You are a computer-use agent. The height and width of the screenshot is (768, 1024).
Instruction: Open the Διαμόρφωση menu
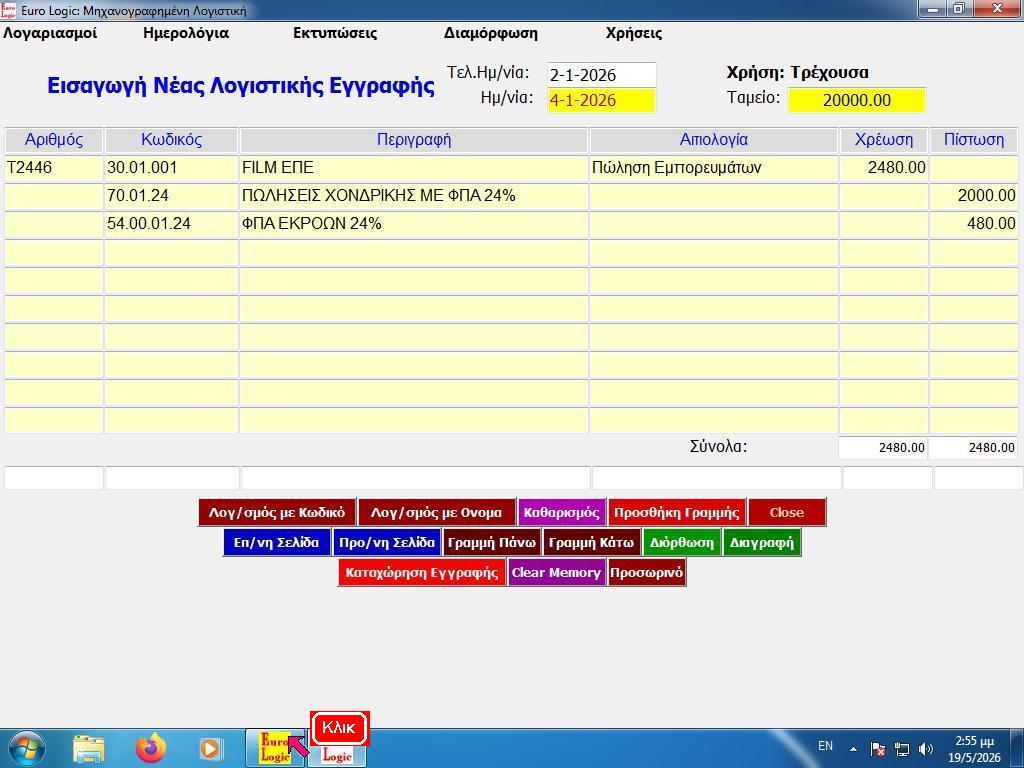click(x=490, y=33)
